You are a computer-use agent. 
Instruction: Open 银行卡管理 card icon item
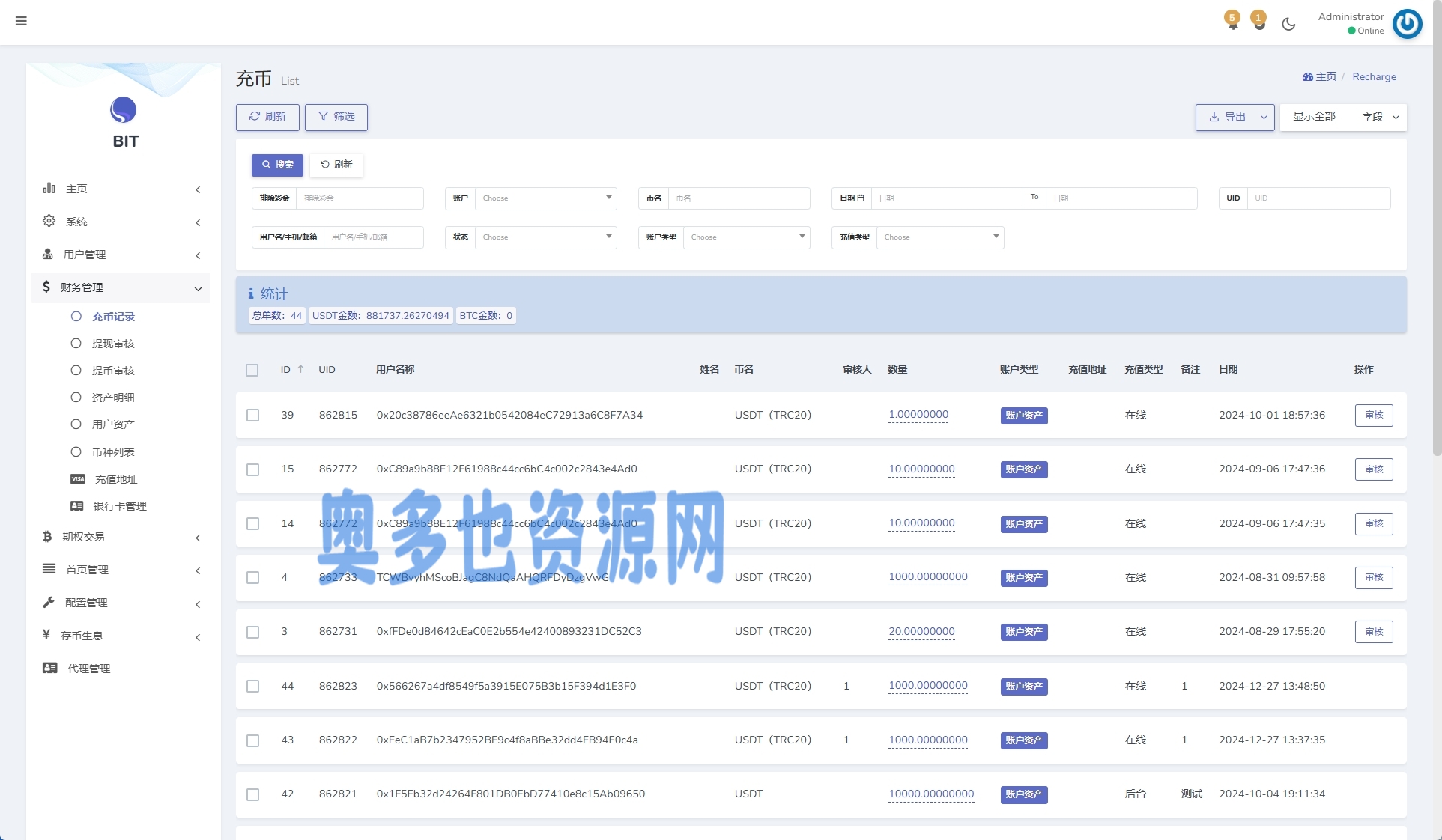[118, 506]
